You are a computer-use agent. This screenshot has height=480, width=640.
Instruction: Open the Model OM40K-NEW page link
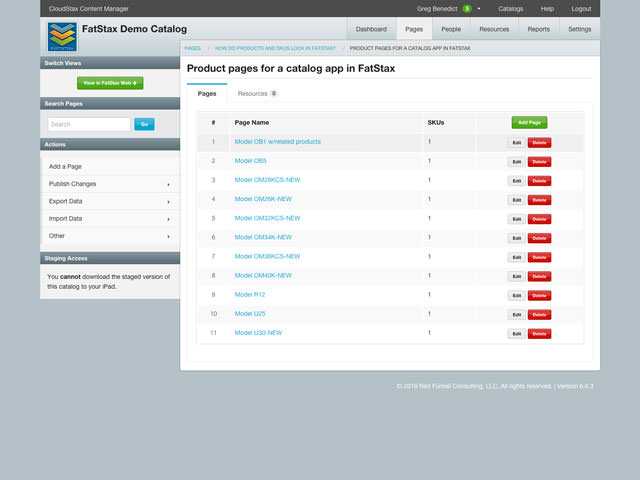[x=263, y=276]
